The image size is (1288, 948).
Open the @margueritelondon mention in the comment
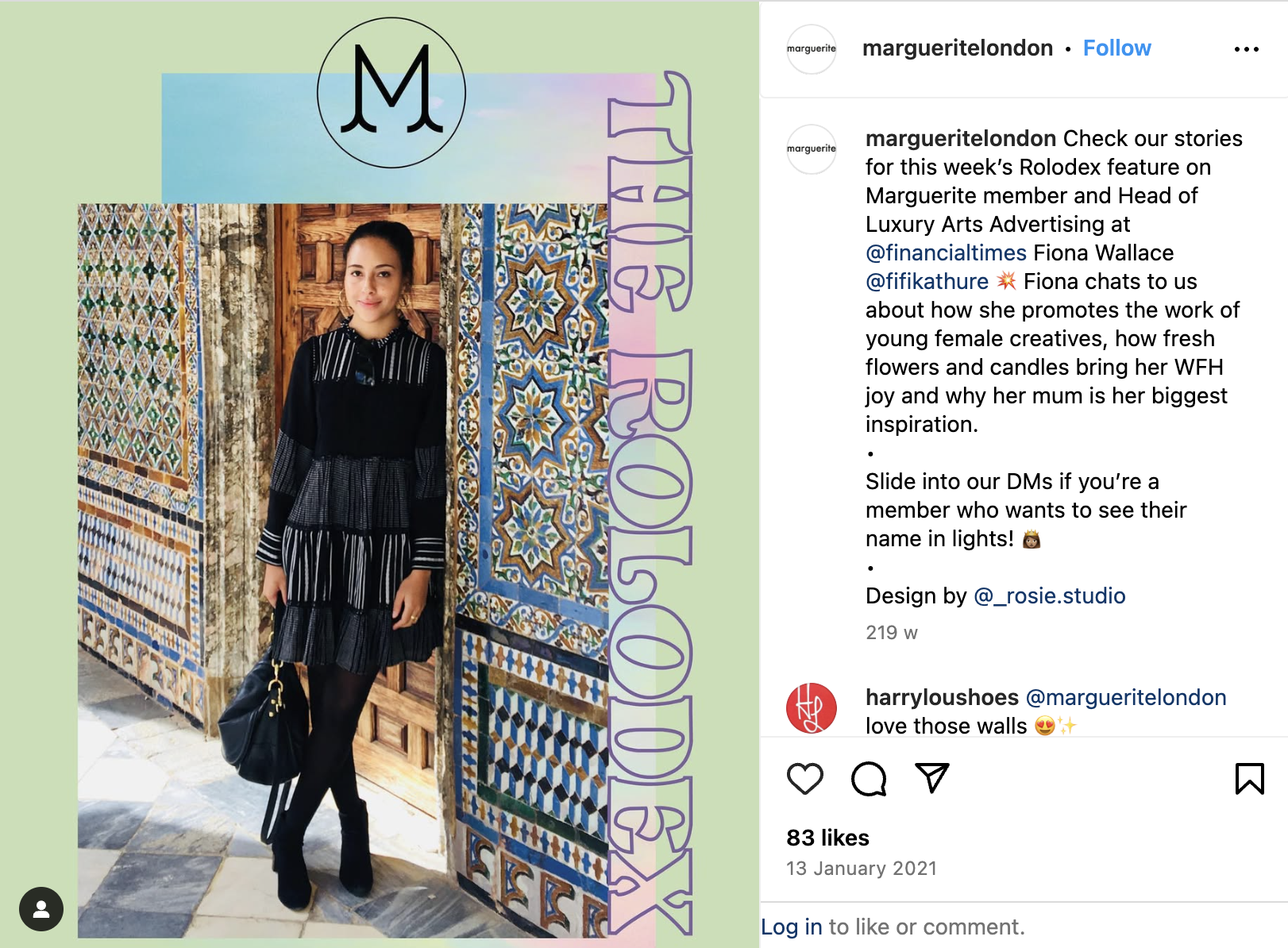pos(1126,698)
